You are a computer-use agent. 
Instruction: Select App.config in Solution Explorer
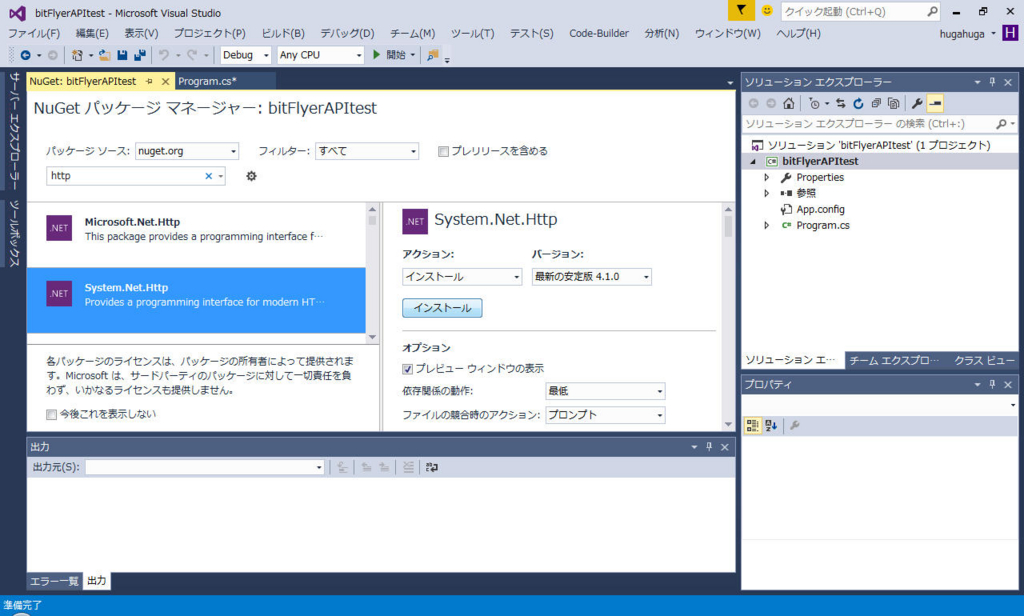coord(820,209)
